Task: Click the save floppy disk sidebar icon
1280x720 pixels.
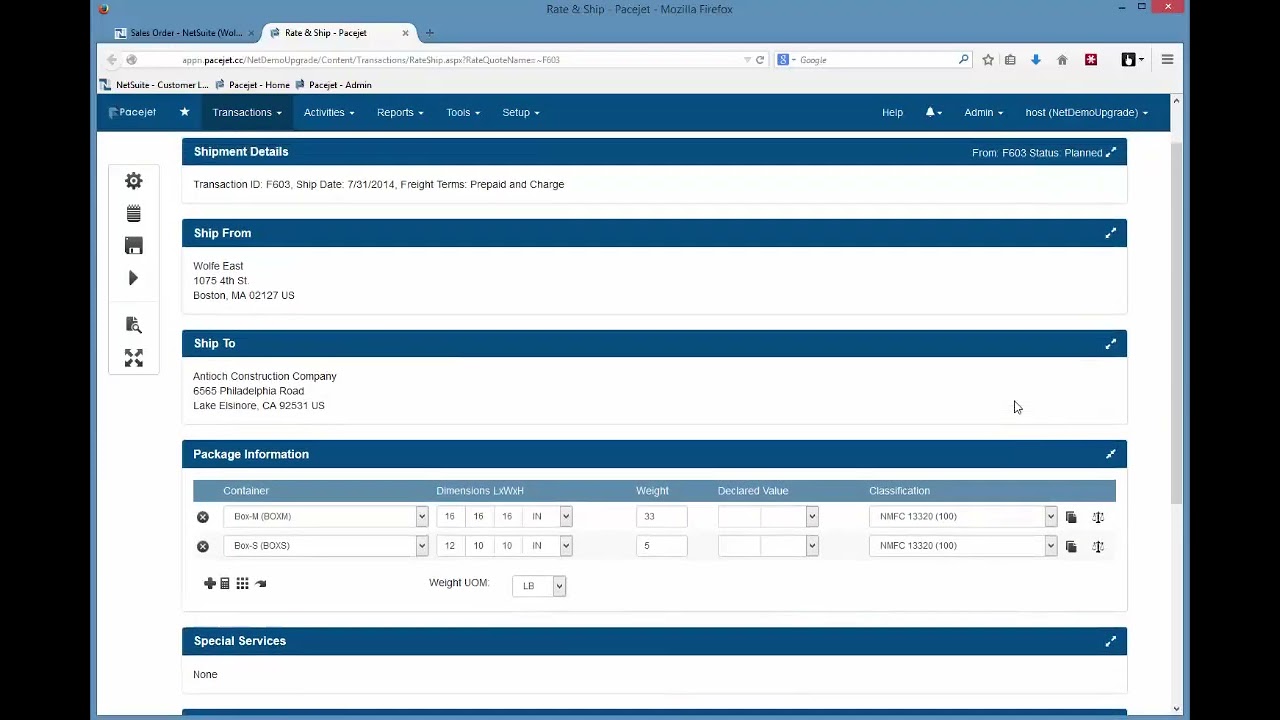Action: click(x=133, y=246)
